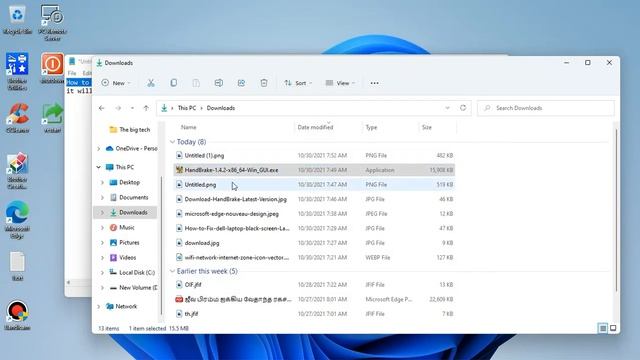Screen dimensions: 640x360
Task: Click the Share icon in toolbar
Action: pyautogui.click(x=241, y=83)
